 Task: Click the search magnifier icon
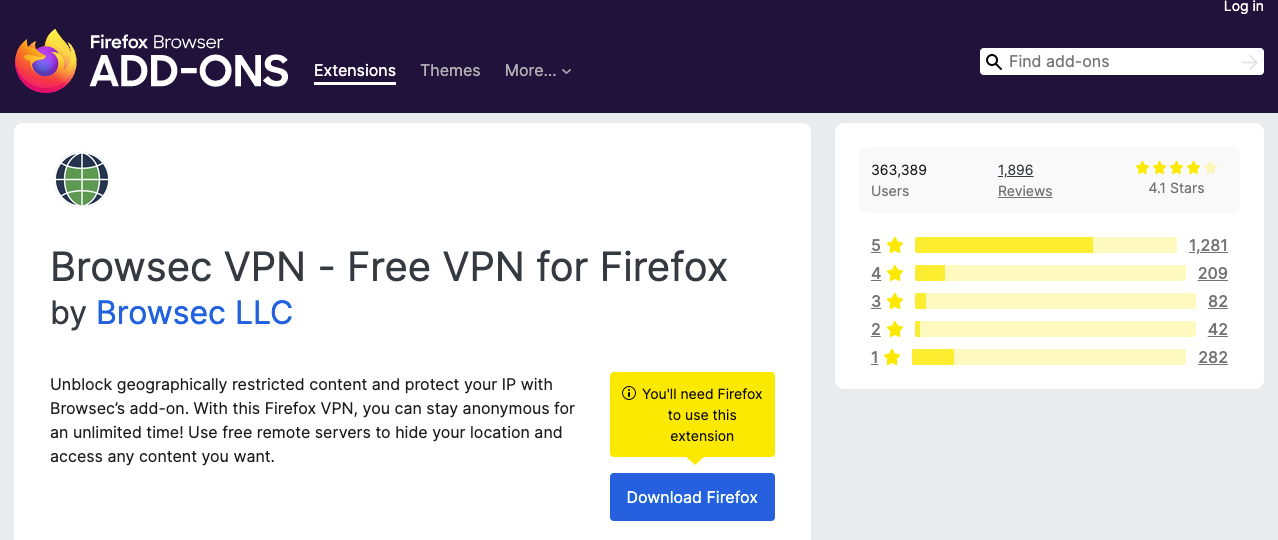point(994,62)
